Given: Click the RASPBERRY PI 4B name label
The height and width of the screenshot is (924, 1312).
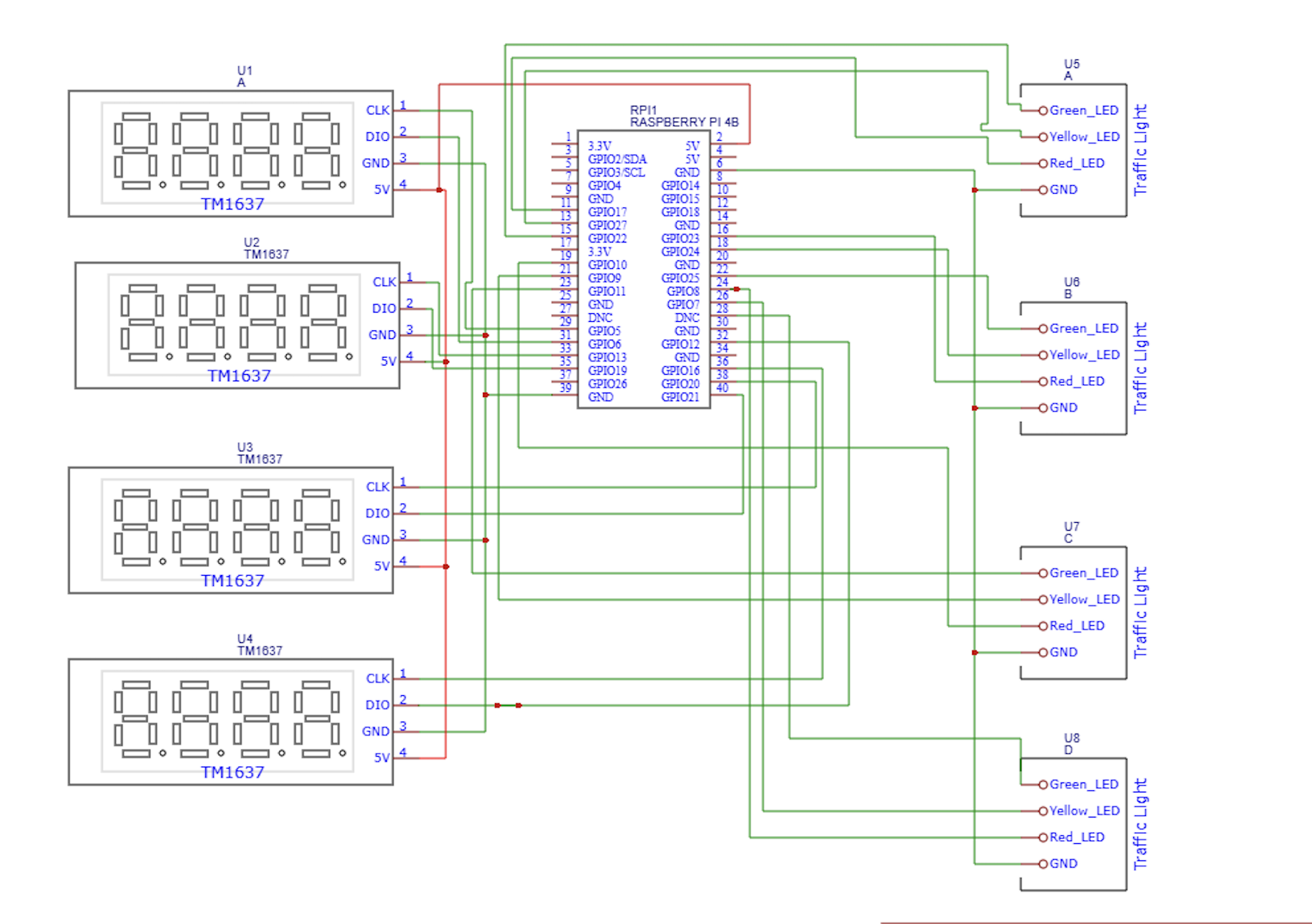Looking at the screenshot, I should click(684, 122).
